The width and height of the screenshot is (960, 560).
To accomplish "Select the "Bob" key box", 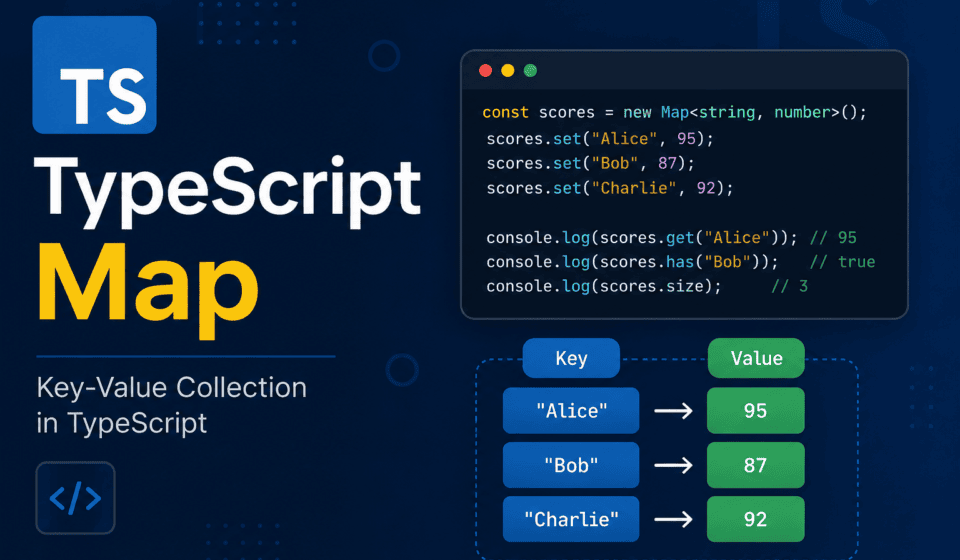I will click(571, 465).
